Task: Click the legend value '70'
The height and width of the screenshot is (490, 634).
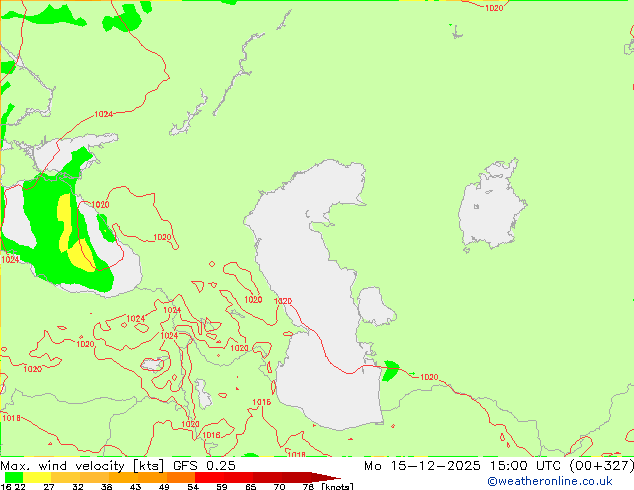Action: (279, 487)
